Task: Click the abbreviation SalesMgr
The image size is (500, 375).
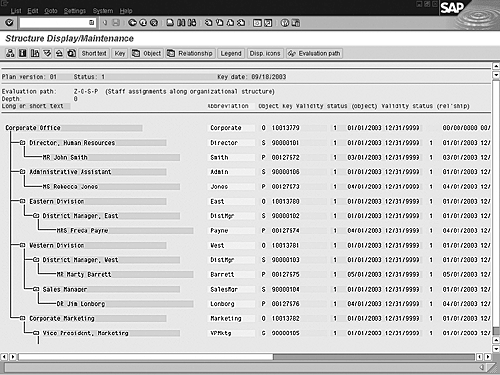Action: (224, 289)
